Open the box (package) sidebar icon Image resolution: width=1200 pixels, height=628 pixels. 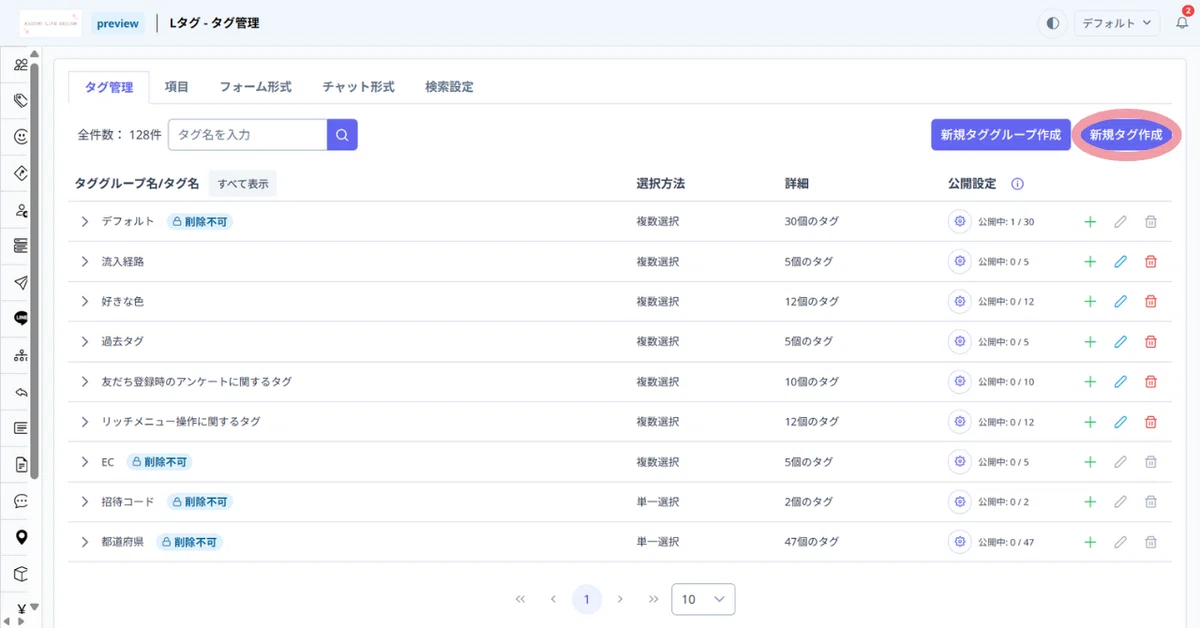pos(21,574)
